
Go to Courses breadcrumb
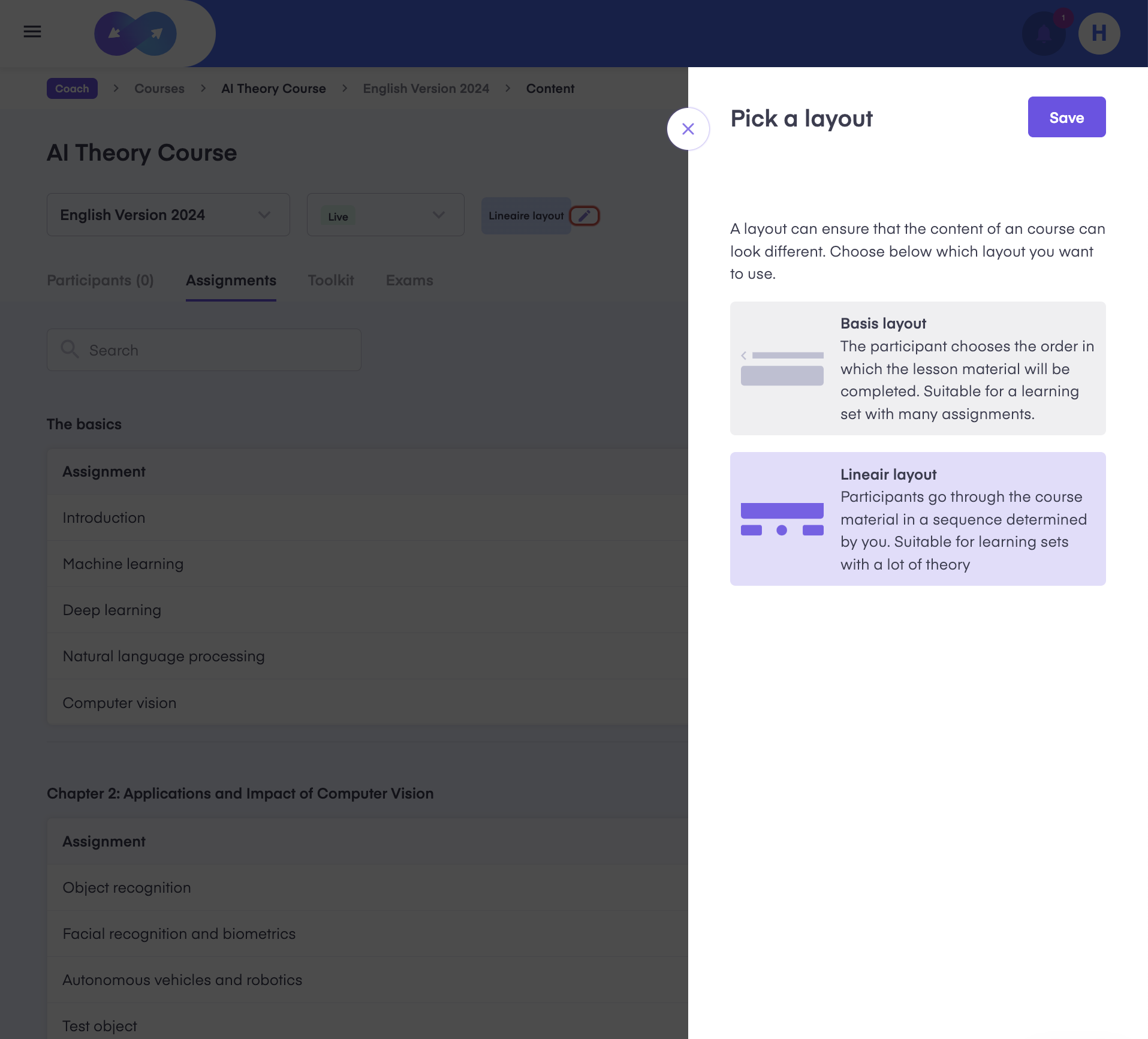pyautogui.click(x=159, y=89)
